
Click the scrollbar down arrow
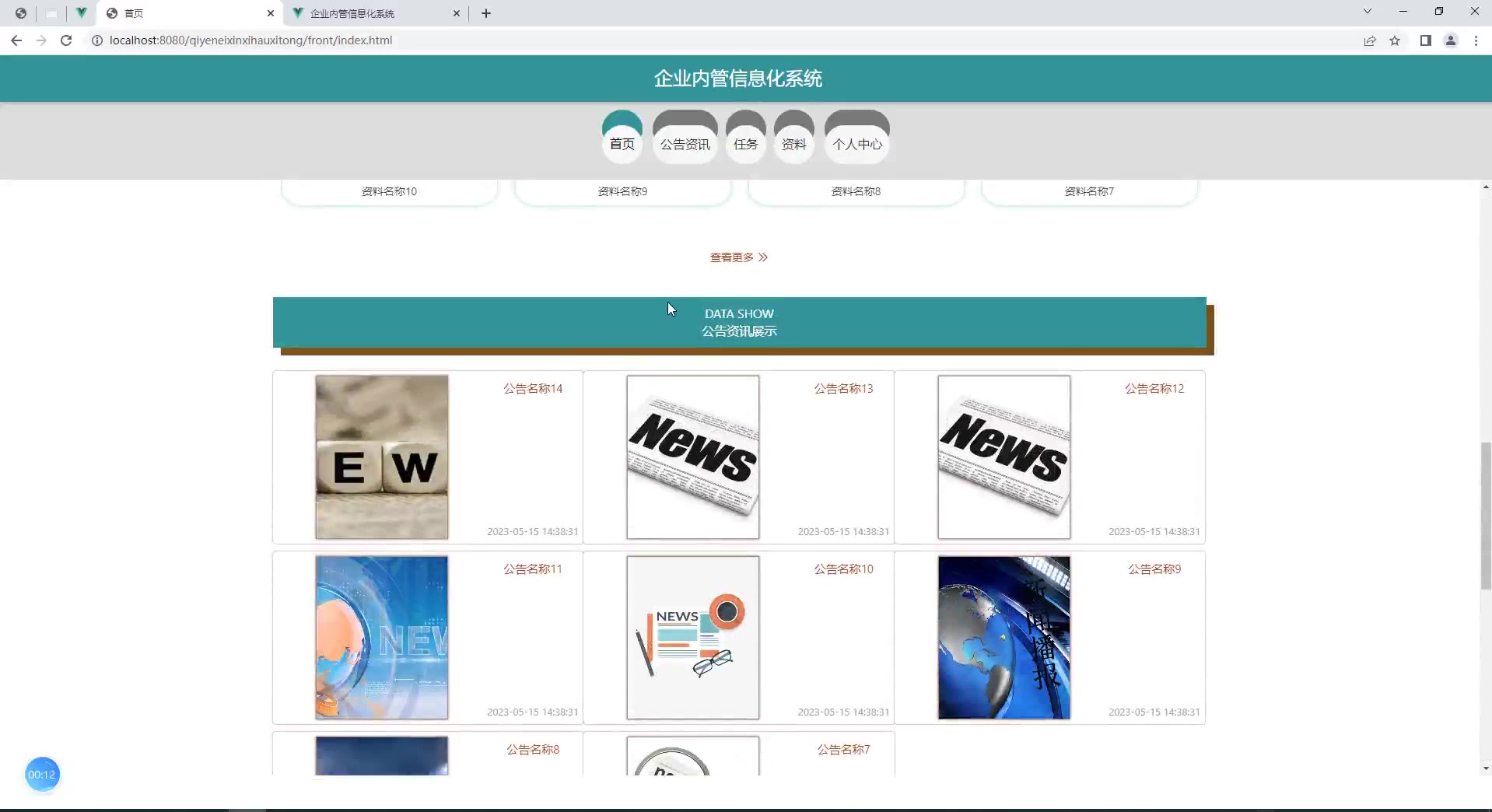[x=1486, y=768]
